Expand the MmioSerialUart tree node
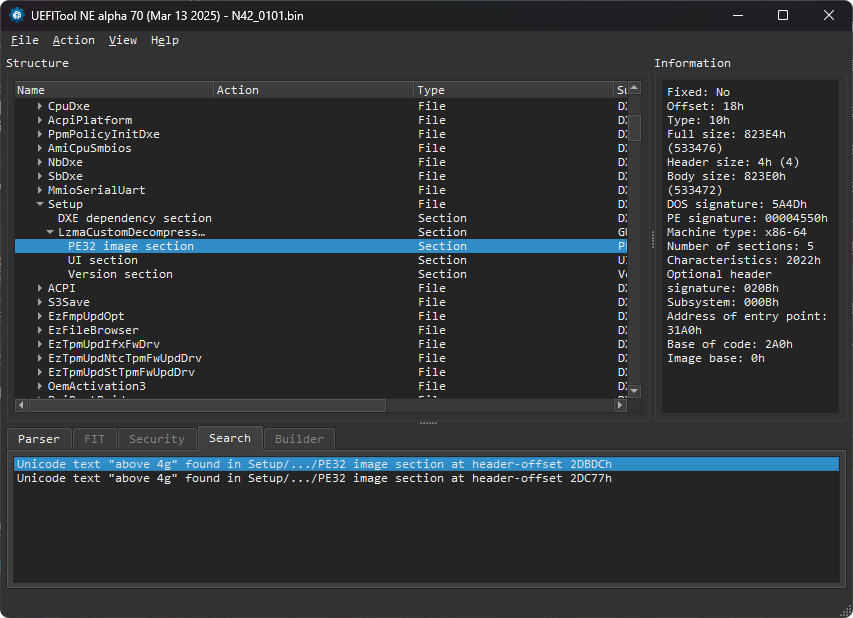Image resolution: width=853 pixels, height=618 pixels. click(x=40, y=190)
